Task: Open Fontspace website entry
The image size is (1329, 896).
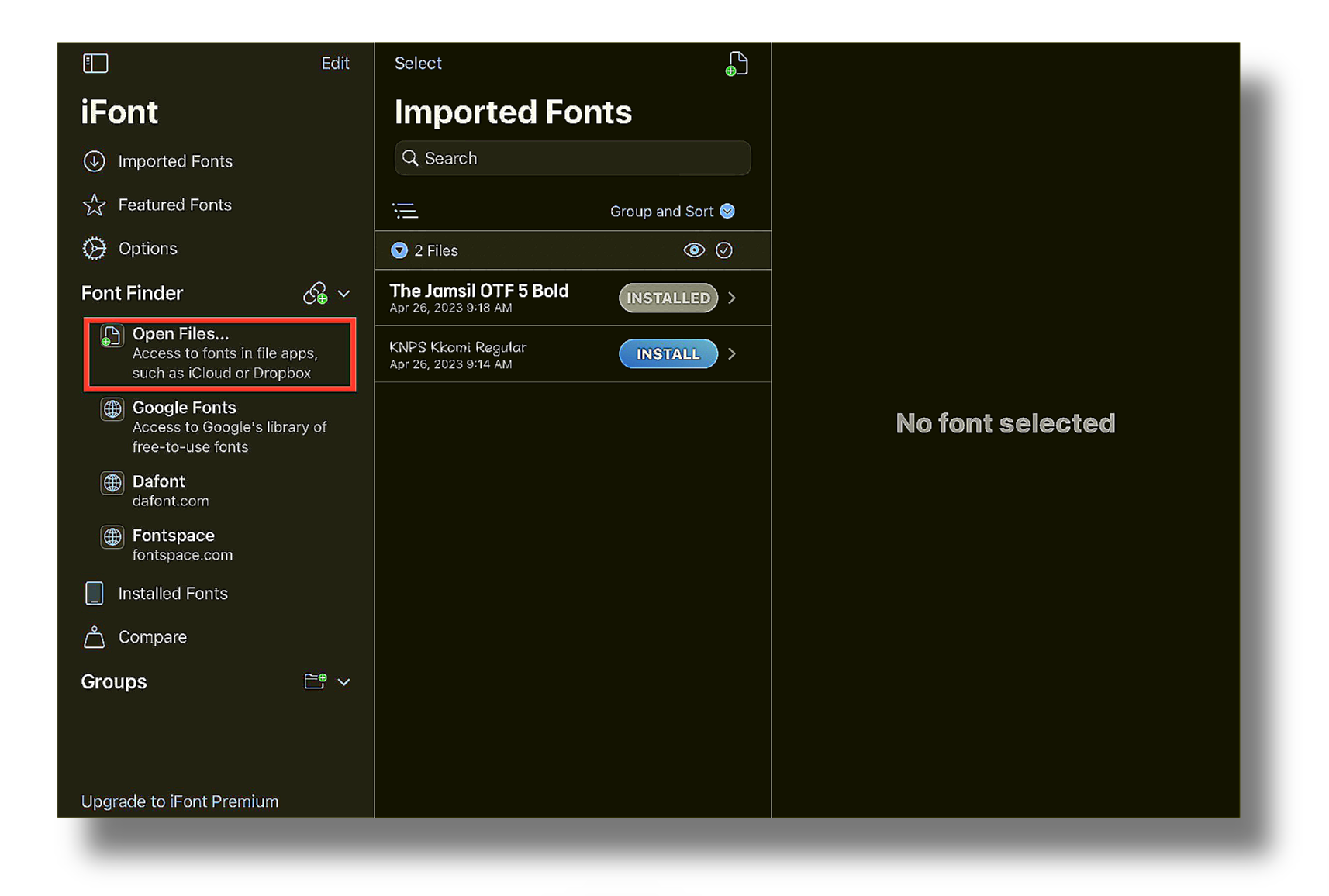Action: click(x=220, y=545)
